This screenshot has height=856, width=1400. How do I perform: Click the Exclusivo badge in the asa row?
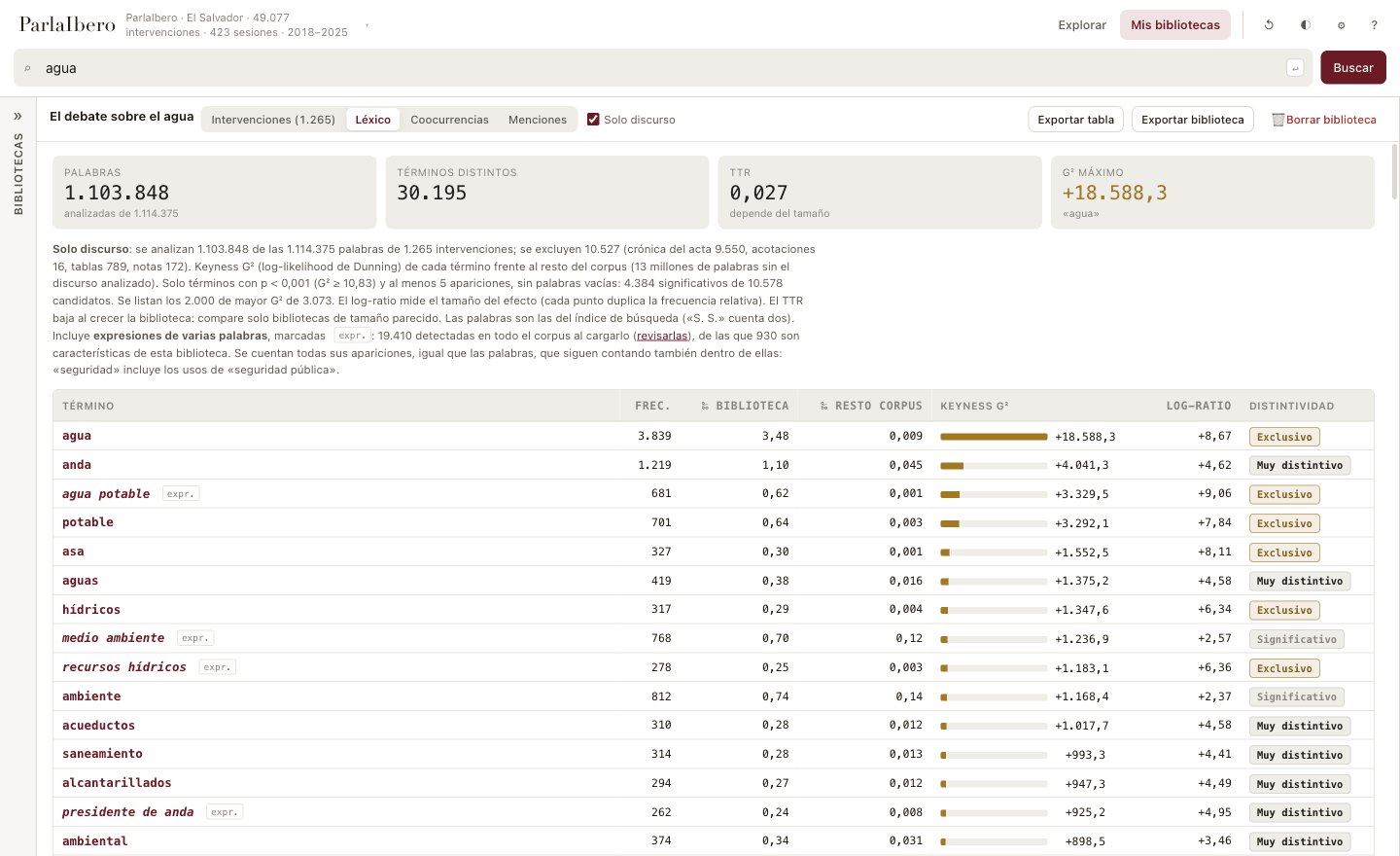click(x=1284, y=553)
